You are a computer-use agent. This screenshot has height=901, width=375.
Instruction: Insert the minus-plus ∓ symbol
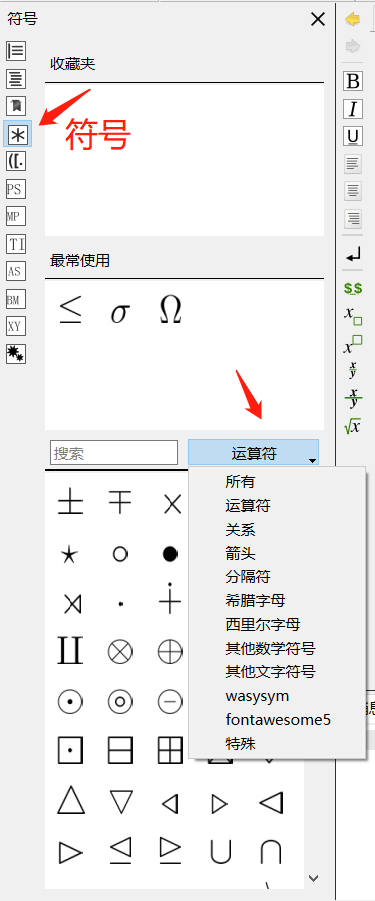coord(121,503)
